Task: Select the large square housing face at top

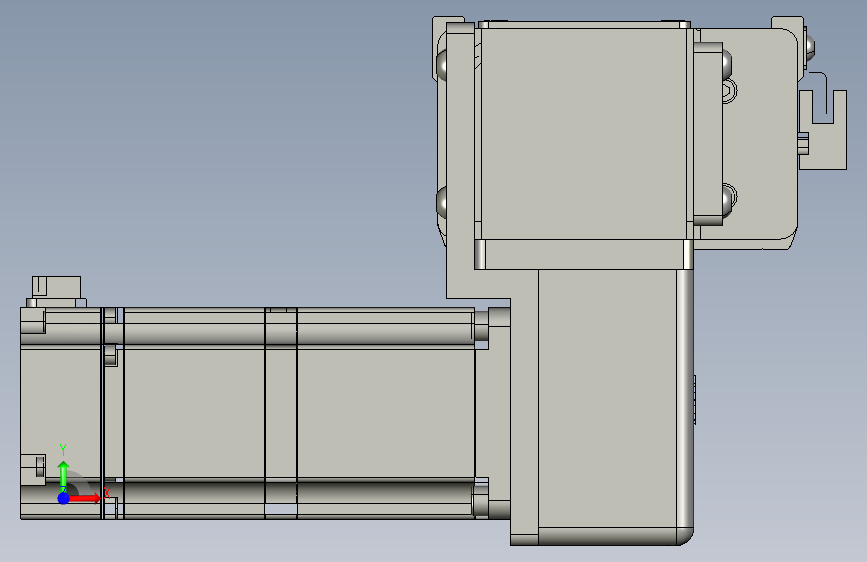Action: tap(583, 133)
